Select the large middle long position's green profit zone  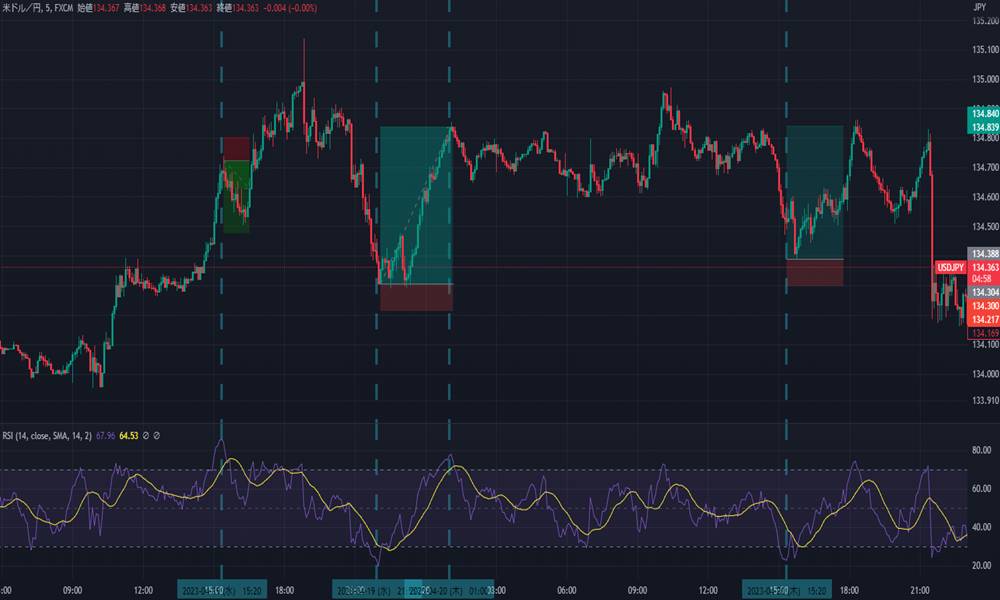(415, 200)
